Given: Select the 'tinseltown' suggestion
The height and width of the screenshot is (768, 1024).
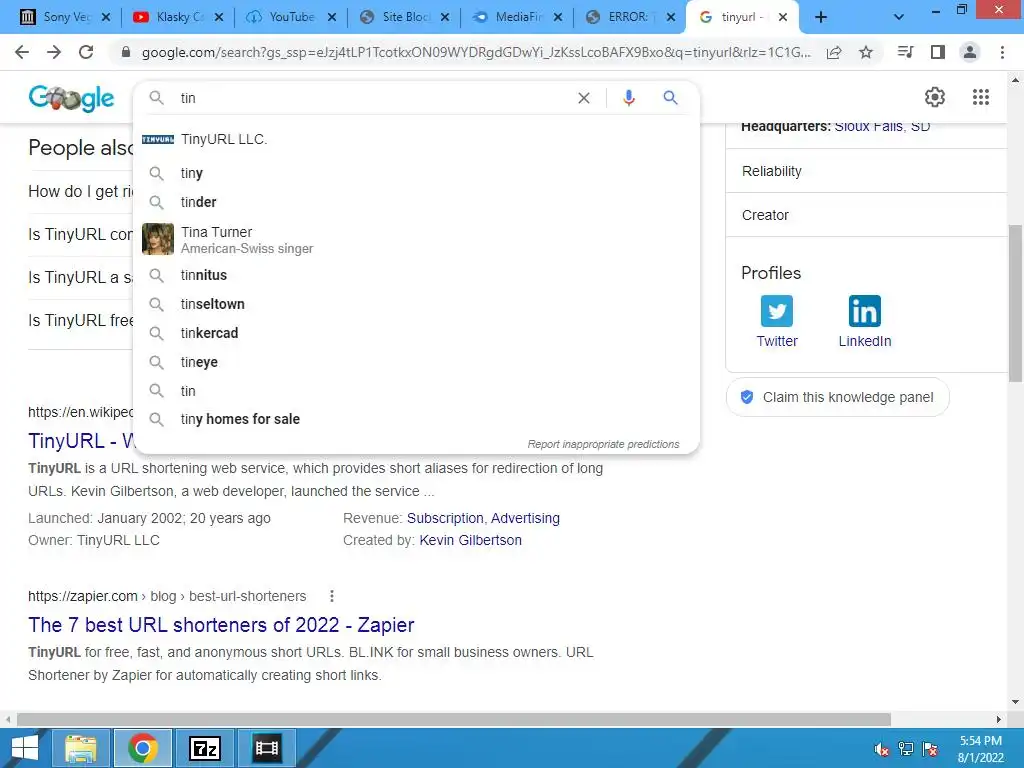Looking at the screenshot, I should pos(416,304).
